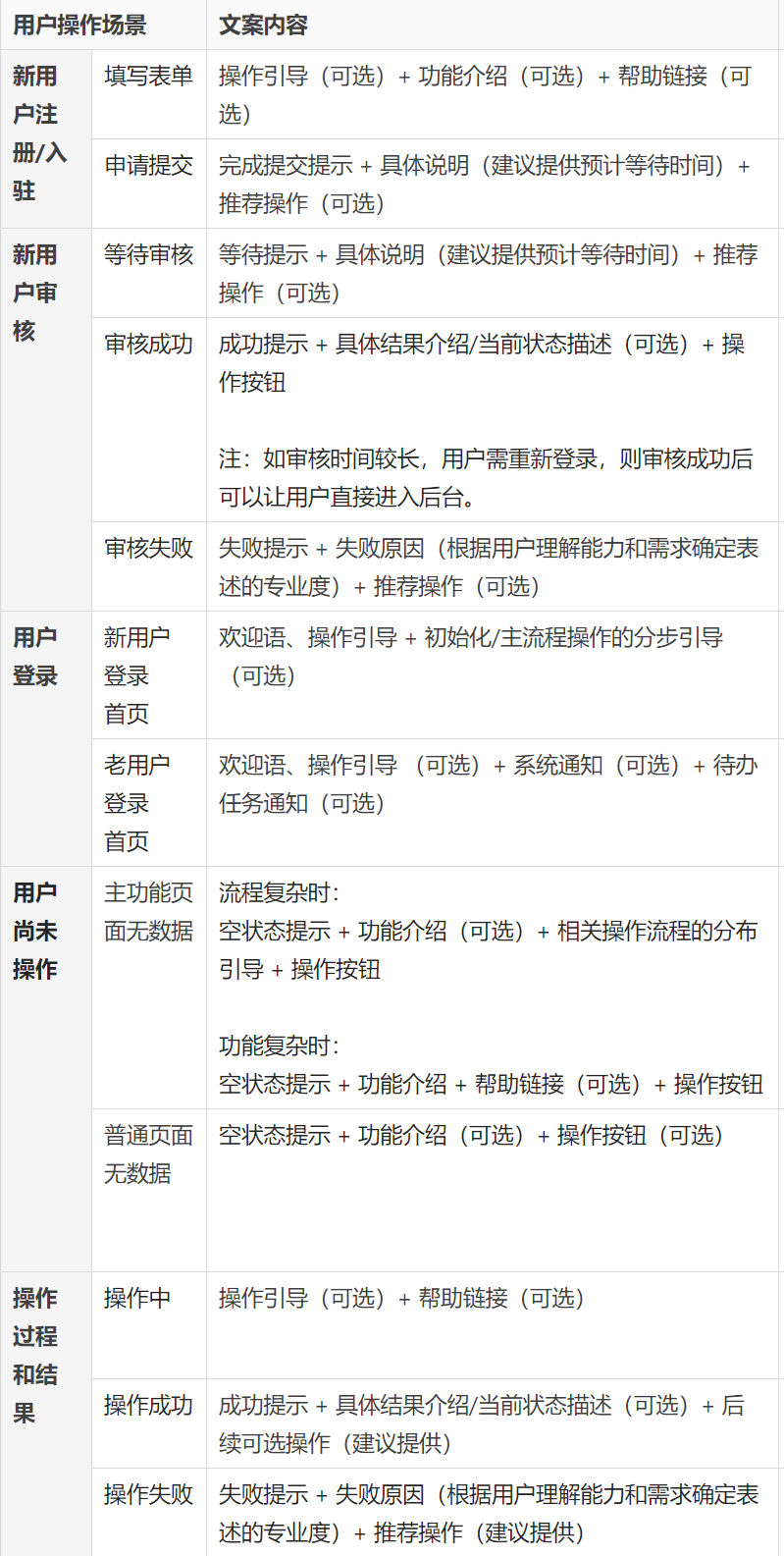Viewport: 784px width, 1556px height.
Task: Click the 新用户审核 category cell
Action: pyautogui.click(x=35, y=293)
